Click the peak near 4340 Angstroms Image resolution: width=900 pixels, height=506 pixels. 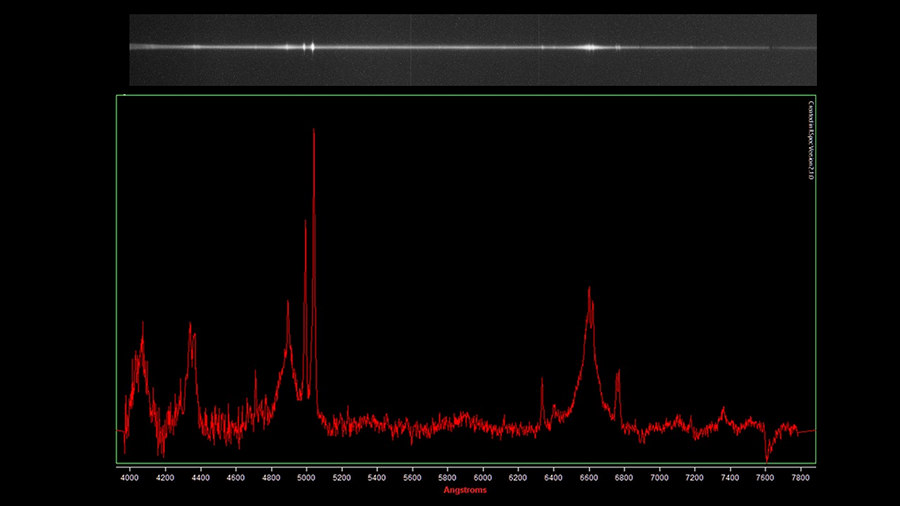191,325
